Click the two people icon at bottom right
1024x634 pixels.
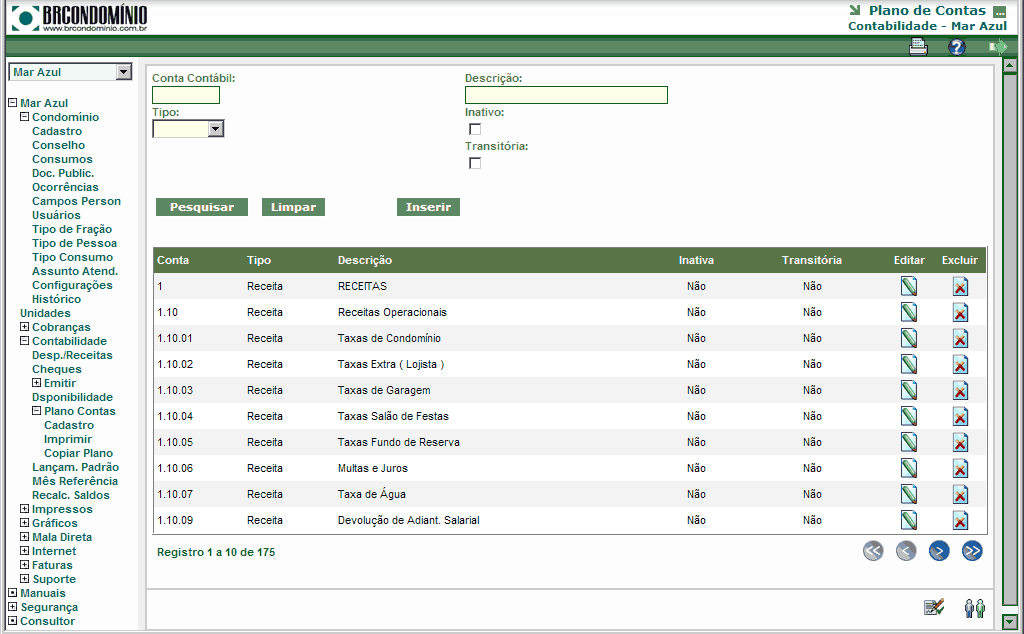(974, 608)
